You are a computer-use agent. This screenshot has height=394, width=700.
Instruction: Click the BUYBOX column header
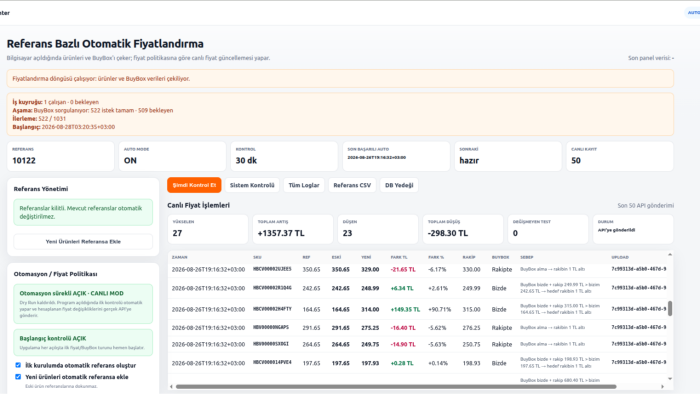(500, 257)
